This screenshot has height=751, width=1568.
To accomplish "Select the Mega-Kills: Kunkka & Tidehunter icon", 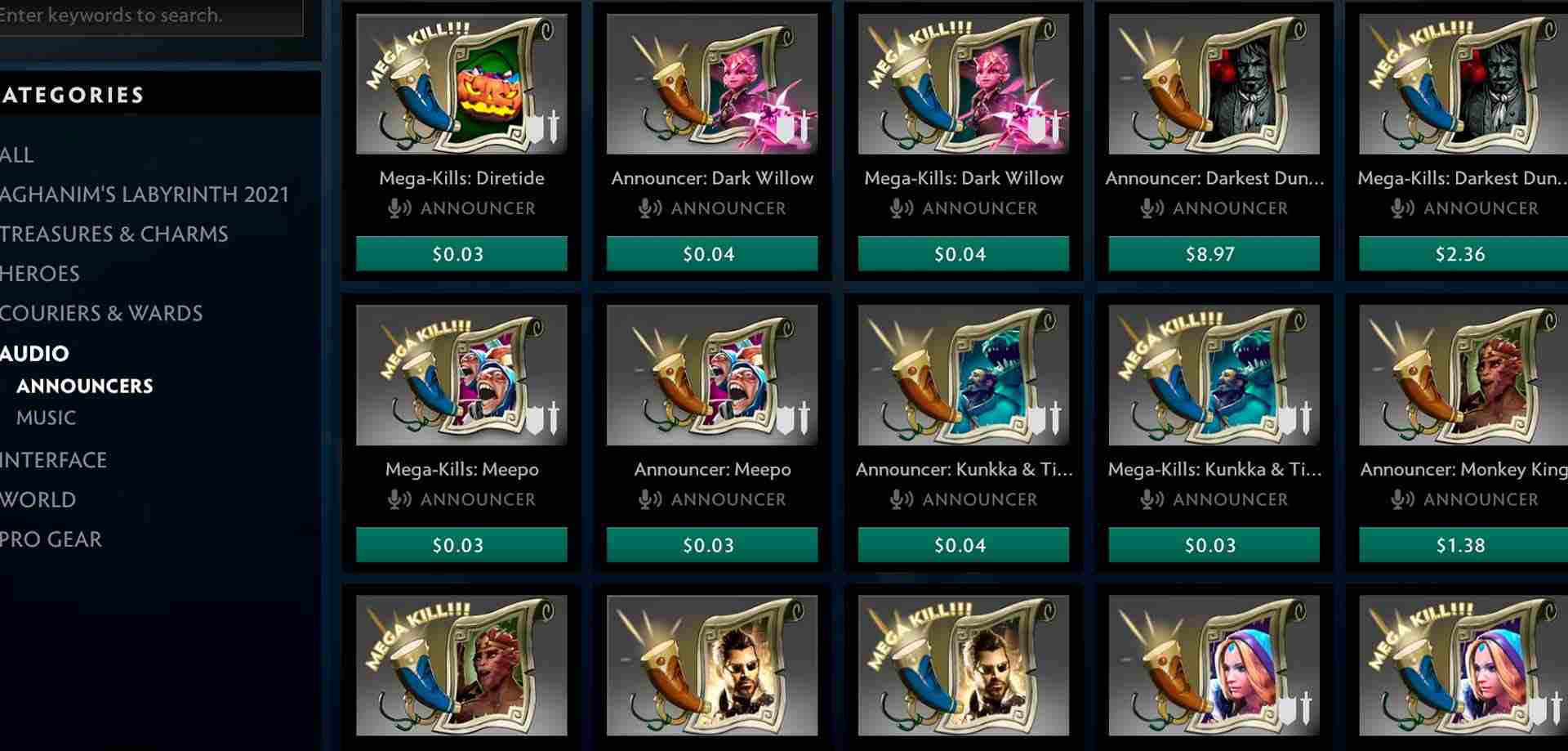I will pyautogui.click(x=1214, y=375).
